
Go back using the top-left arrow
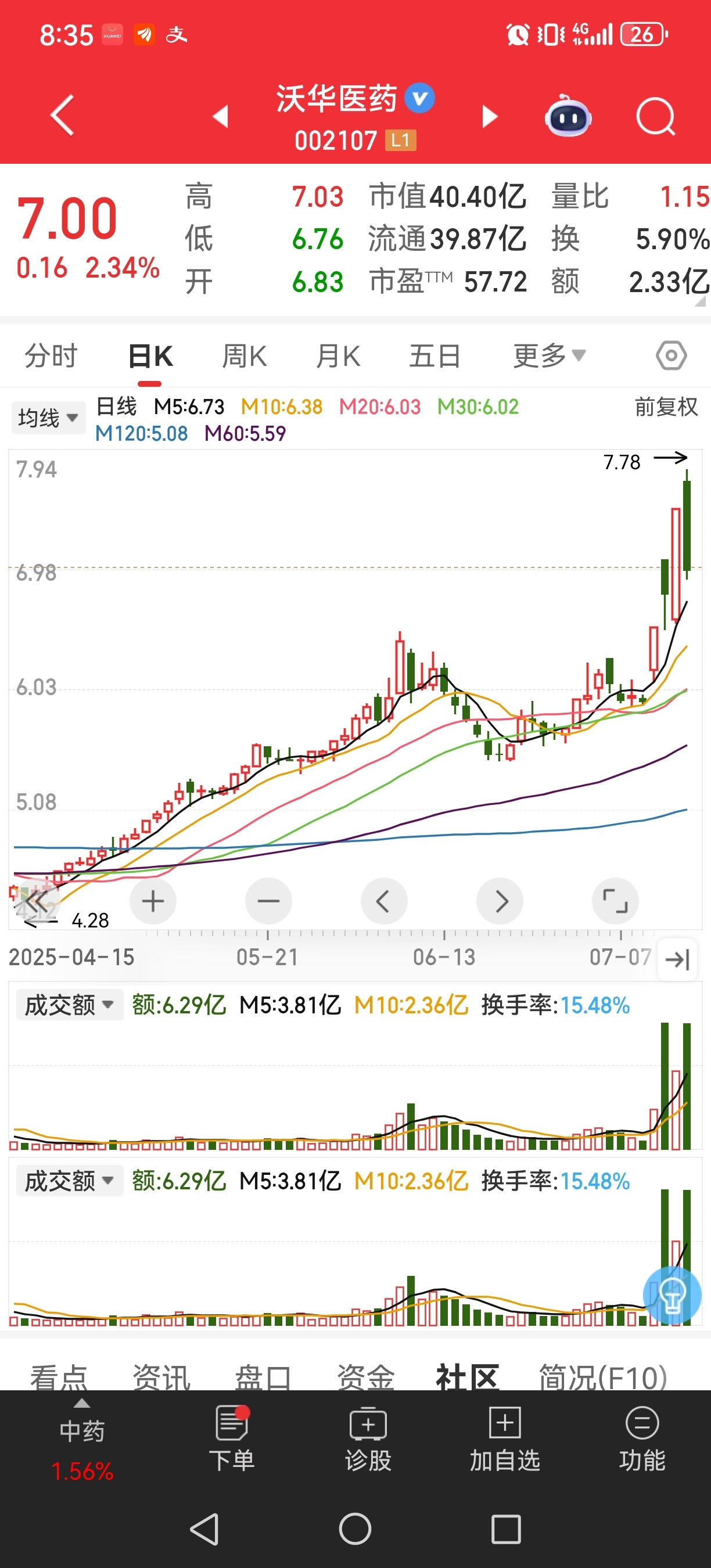(62, 115)
